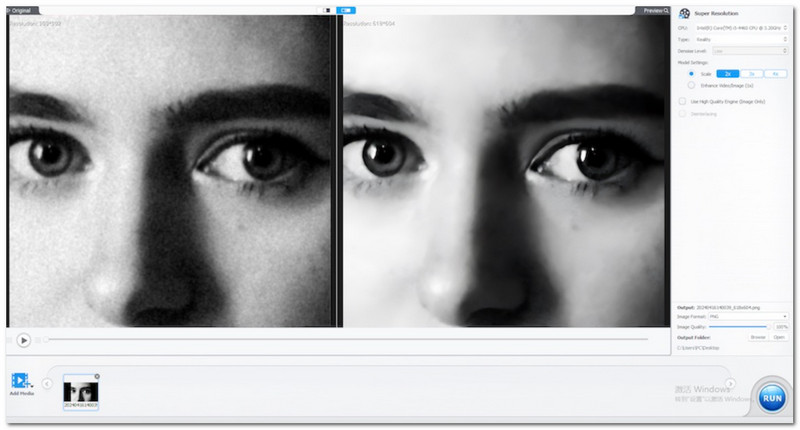Switch to single-pane view icon
The image size is (800, 430).
pyautogui.click(x=325, y=10)
